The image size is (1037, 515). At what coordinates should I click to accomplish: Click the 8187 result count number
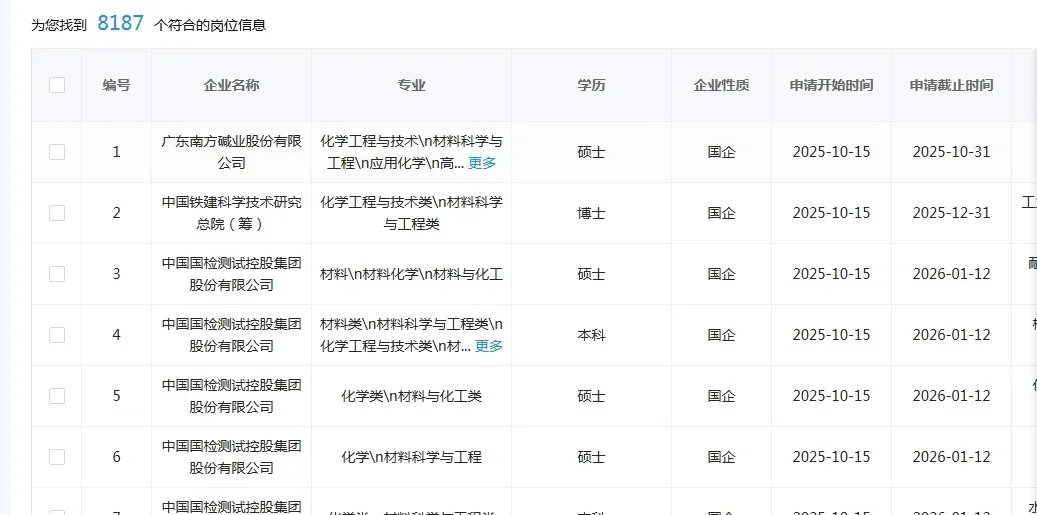tap(120, 23)
